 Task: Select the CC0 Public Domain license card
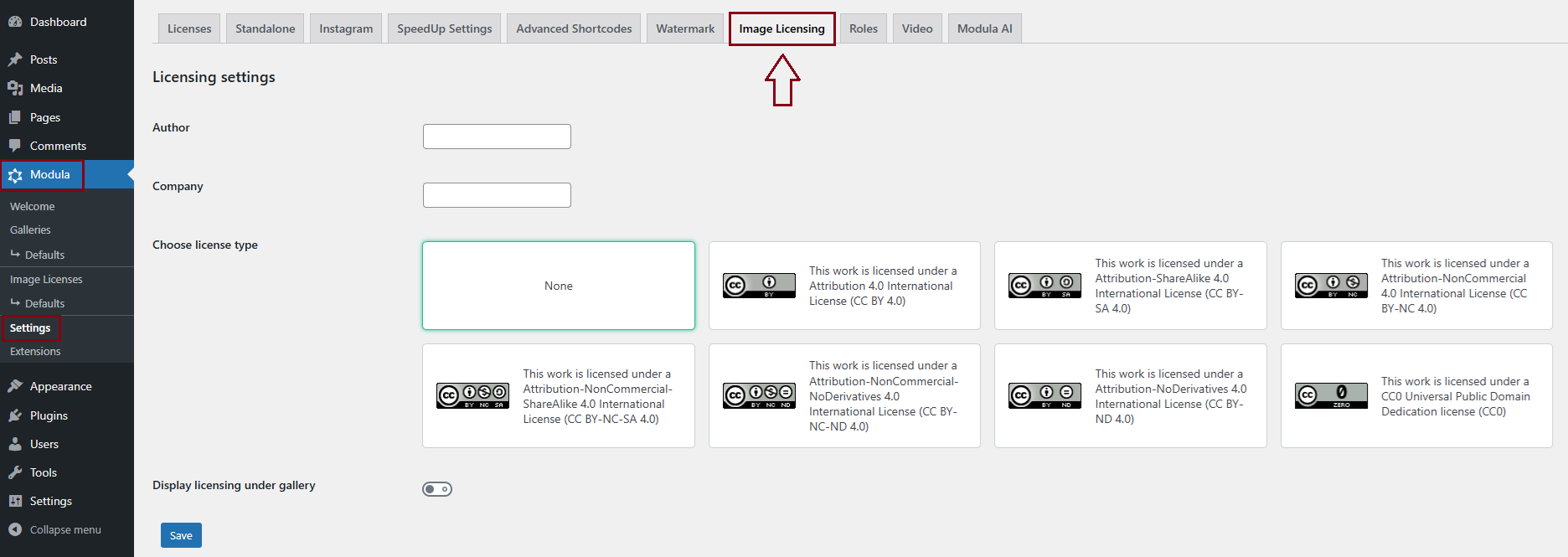click(1416, 395)
